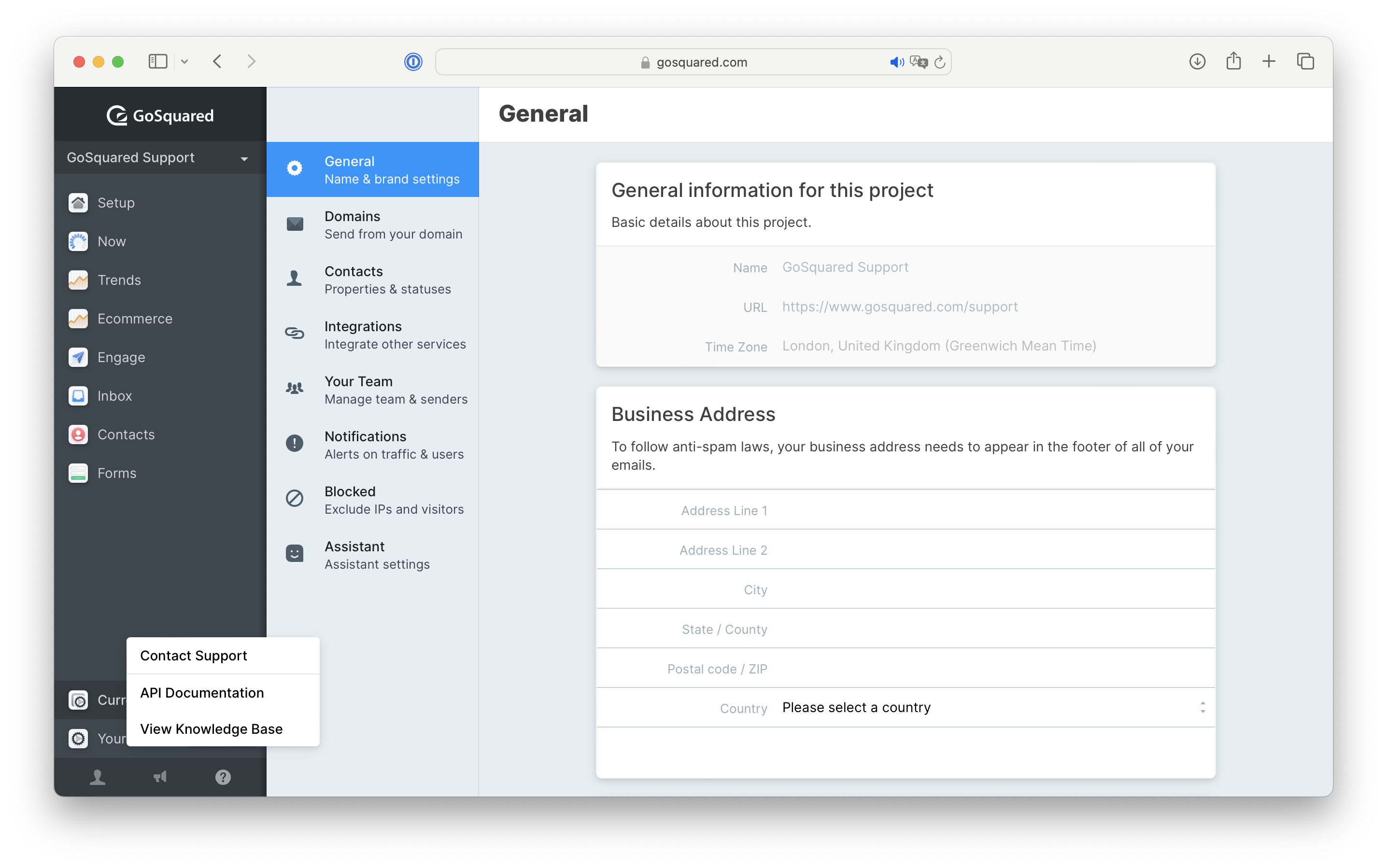Click the Notifications alert icon
Viewport: 1387px width, 868px height.
click(295, 443)
